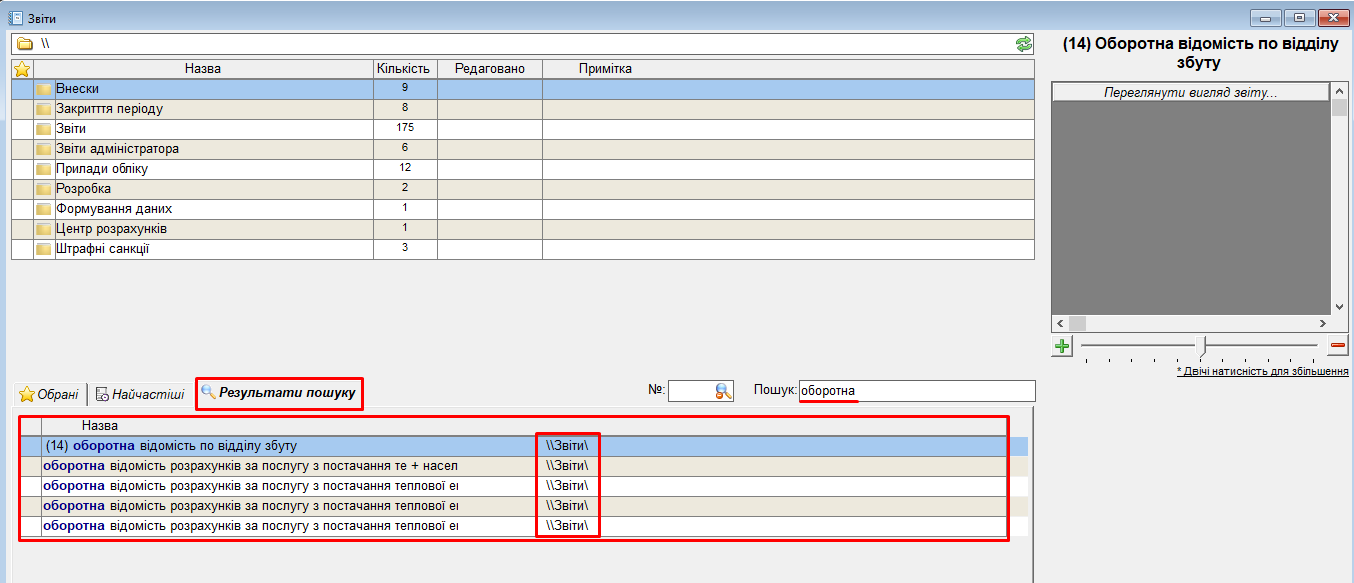
Task: Click the green plus zoom-in icon
Action: coord(1061,346)
